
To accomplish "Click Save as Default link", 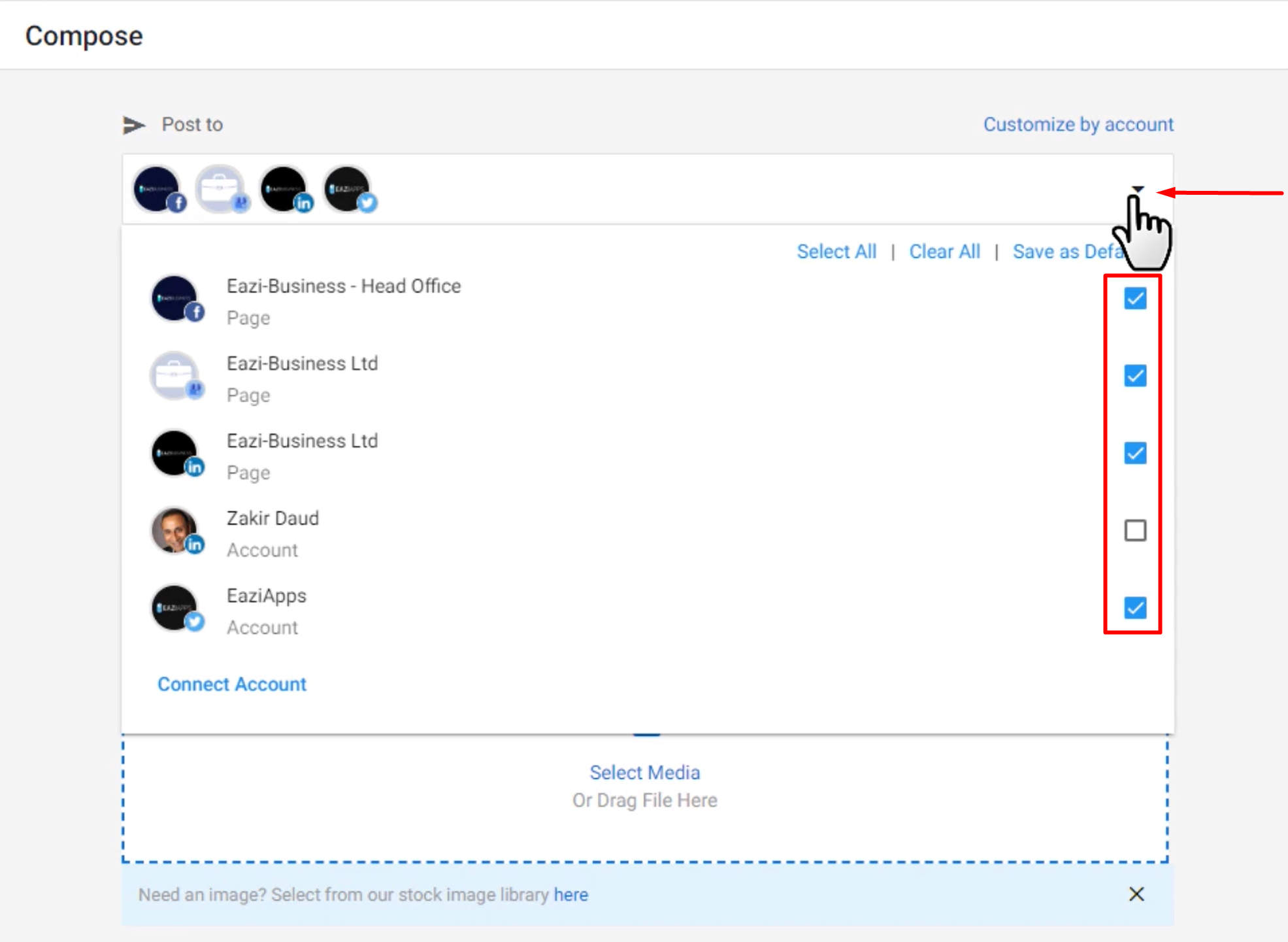I will coord(1070,252).
